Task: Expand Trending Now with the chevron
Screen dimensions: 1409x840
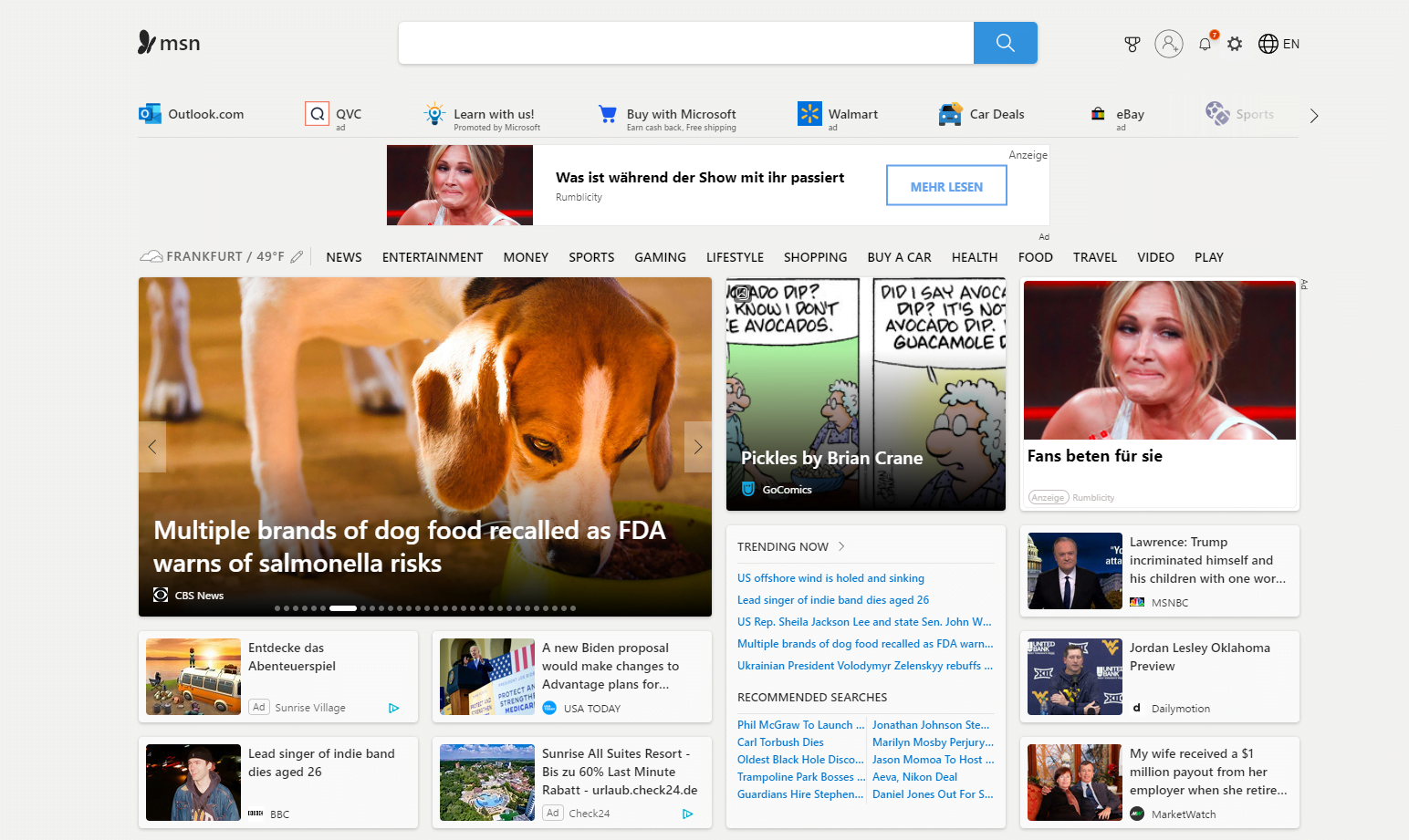Action: [x=841, y=546]
